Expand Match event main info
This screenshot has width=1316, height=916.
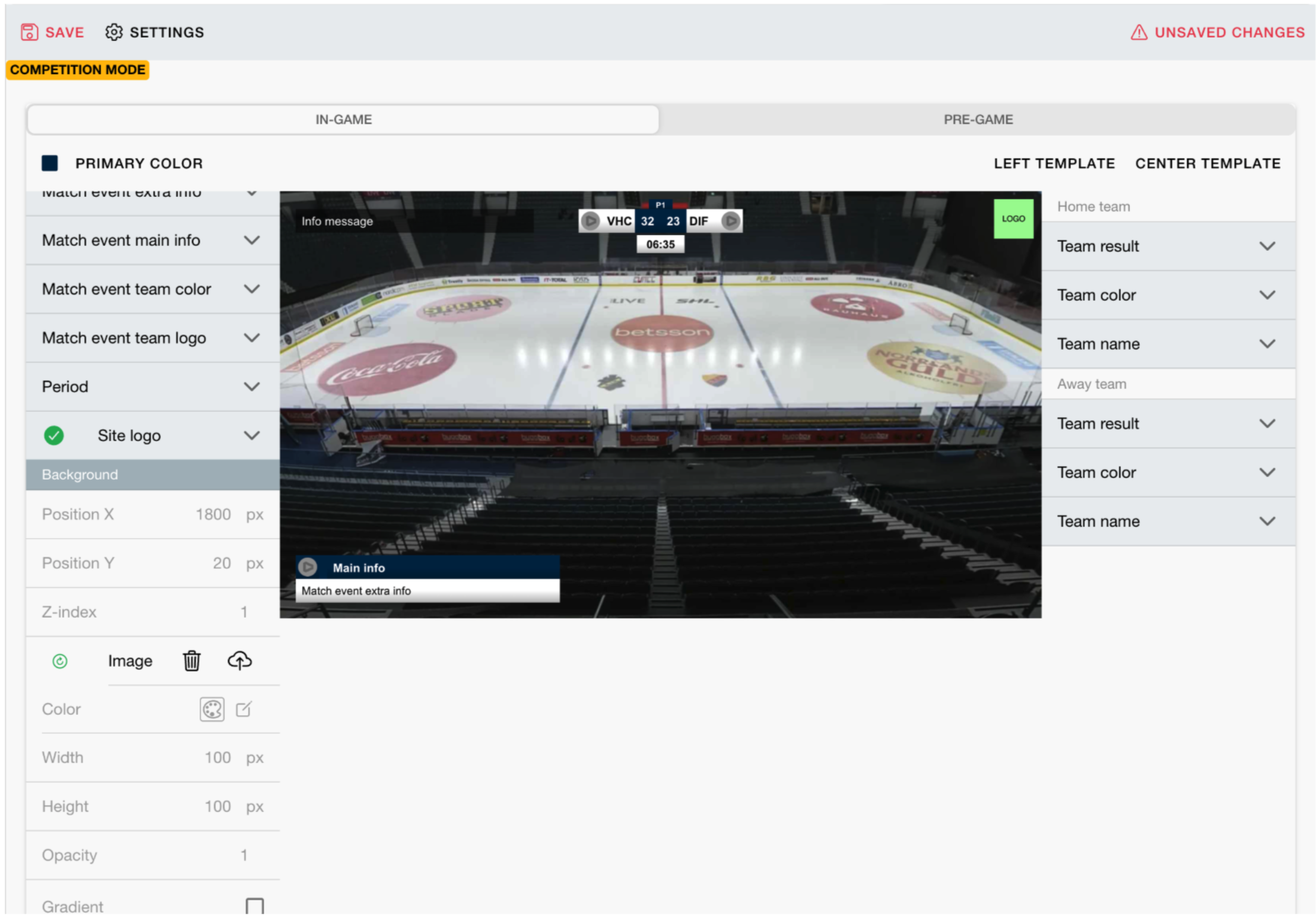coord(153,240)
